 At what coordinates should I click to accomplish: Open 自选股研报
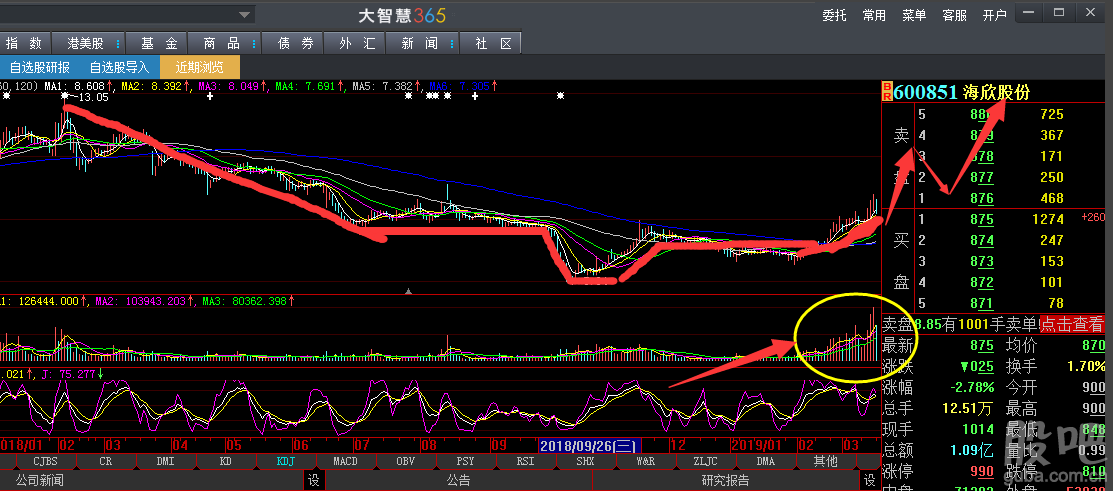tap(40, 67)
